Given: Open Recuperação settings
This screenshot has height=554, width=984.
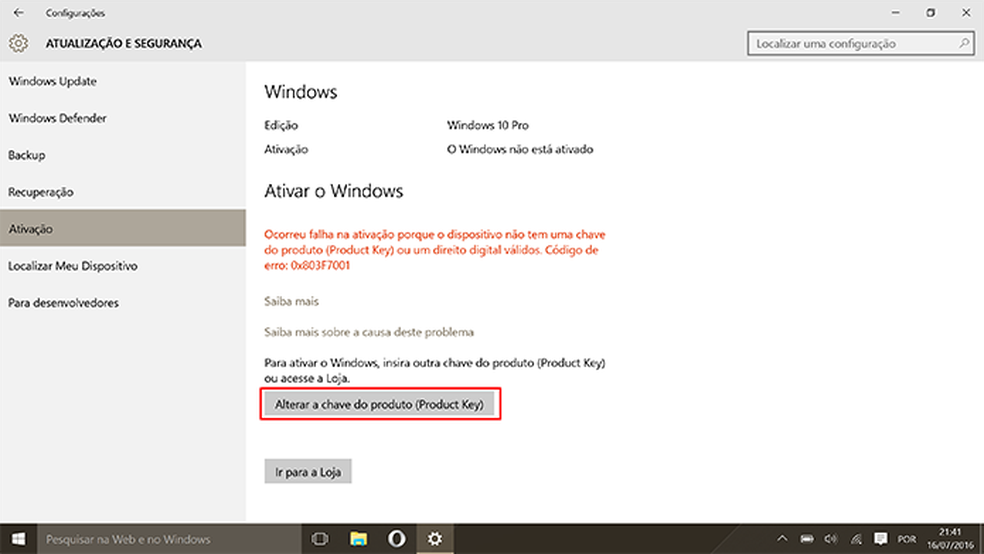Looking at the screenshot, I should click(122, 192).
